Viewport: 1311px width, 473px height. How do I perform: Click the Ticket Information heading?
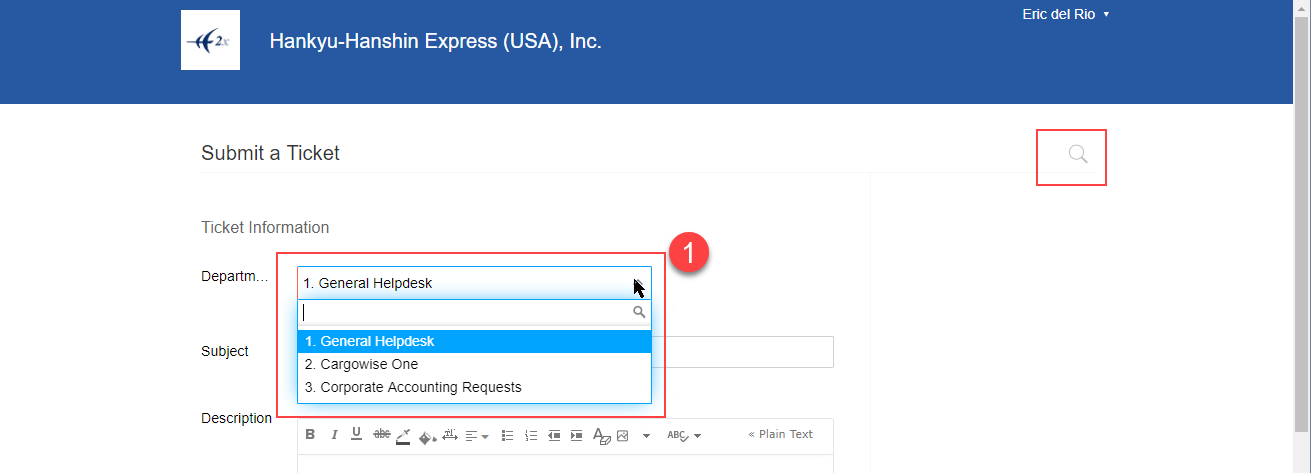[x=265, y=227]
